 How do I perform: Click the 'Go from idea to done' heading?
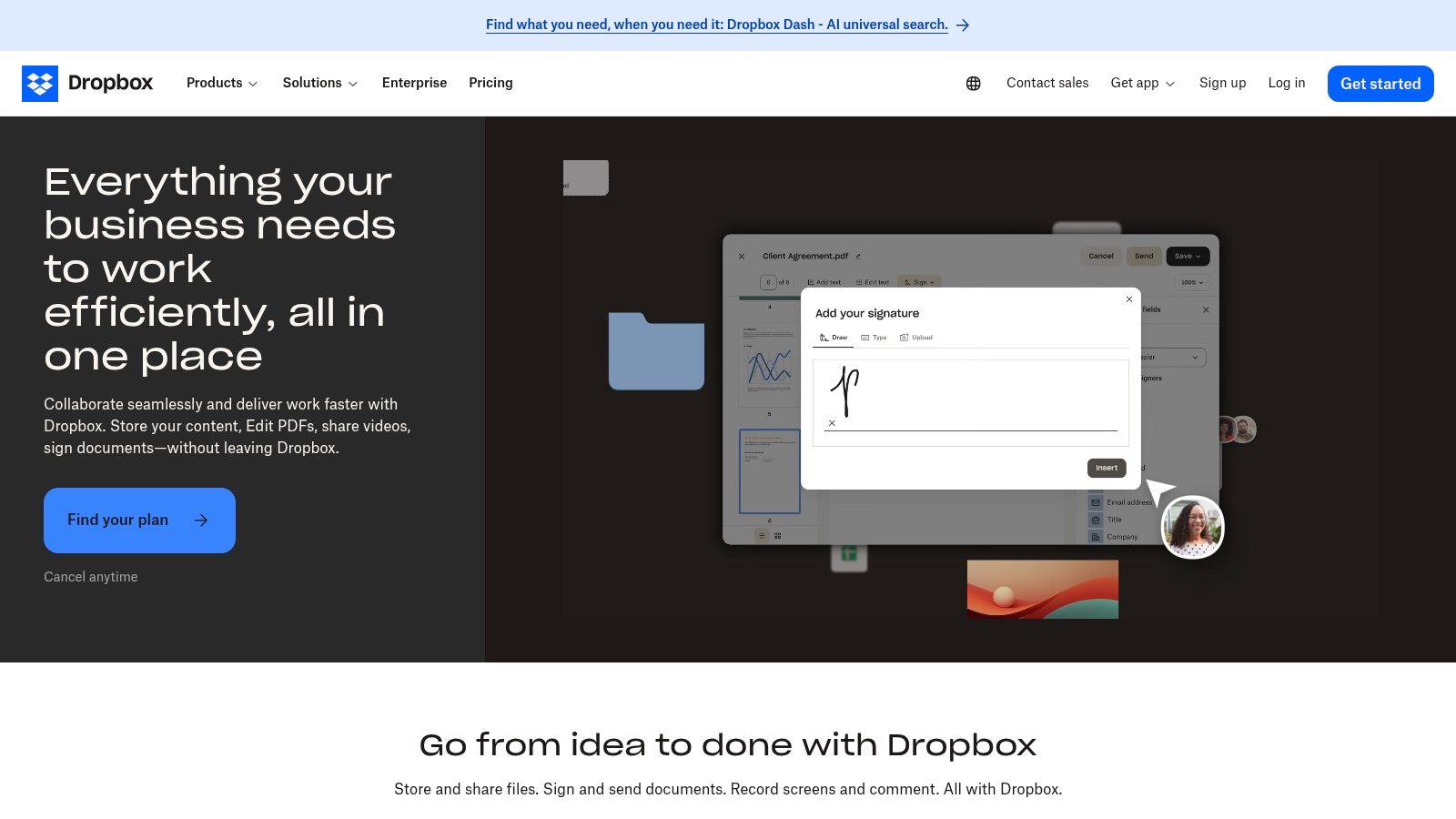click(728, 745)
